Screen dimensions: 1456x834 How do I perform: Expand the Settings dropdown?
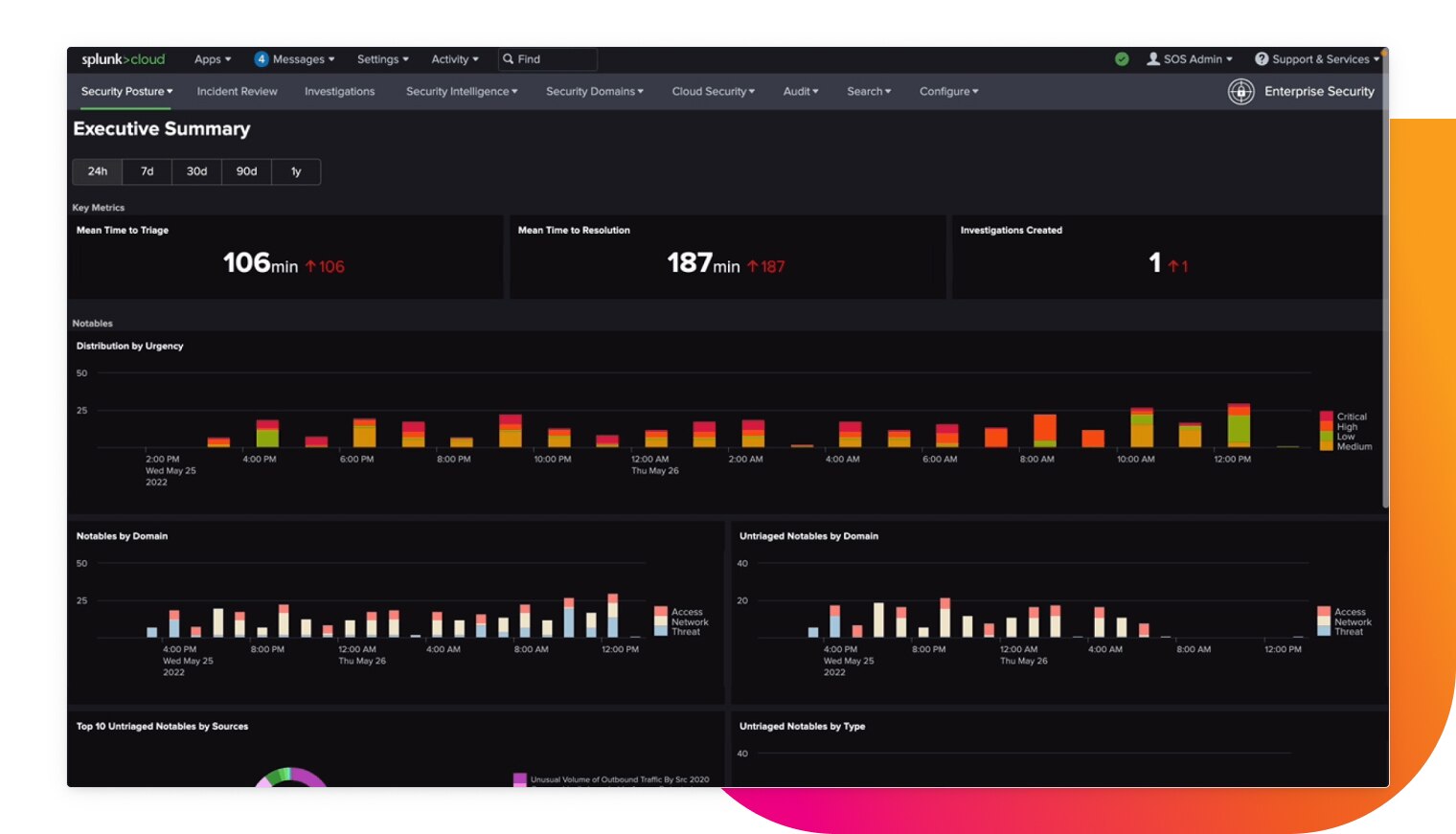(382, 59)
